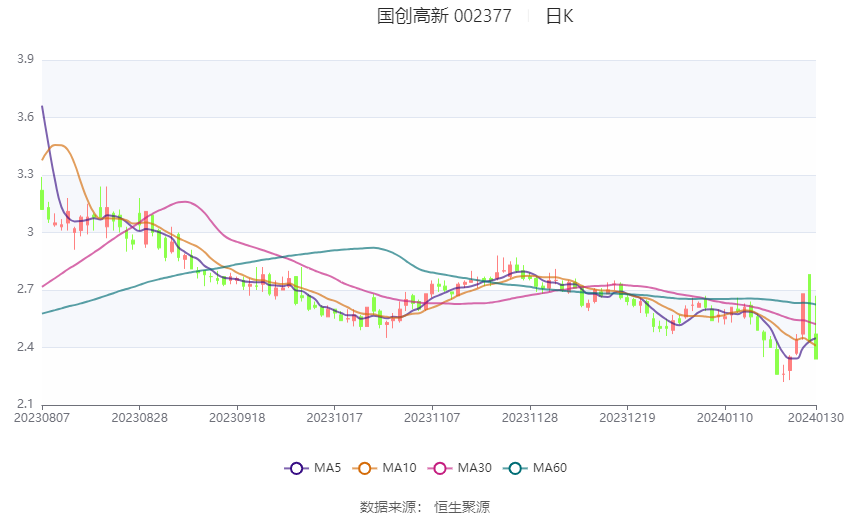Click the x-axis date label 20231017
The image size is (850, 517).
pyautogui.click(x=334, y=418)
